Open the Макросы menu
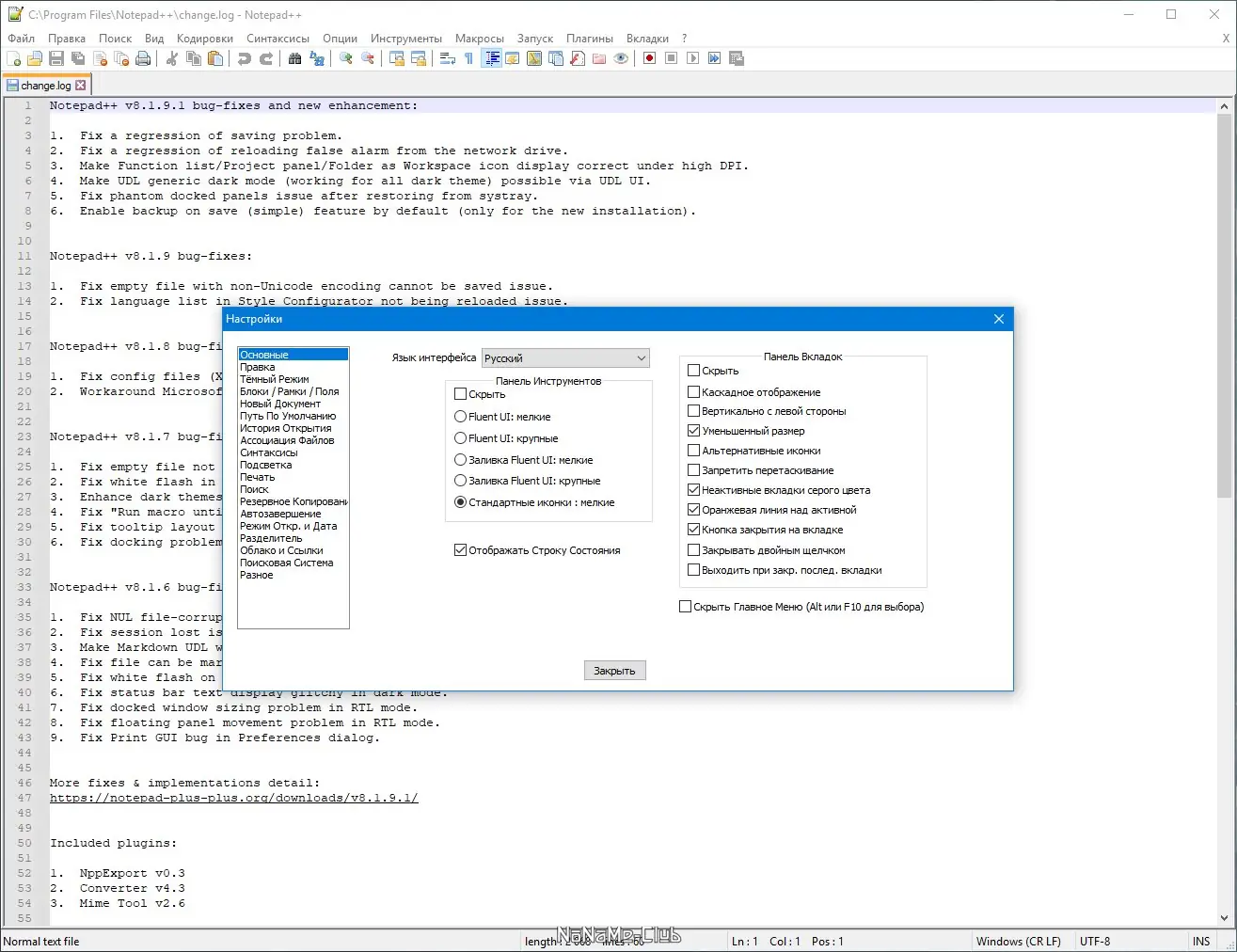The height and width of the screenshot is (952, 1237). tap(480, 39)
